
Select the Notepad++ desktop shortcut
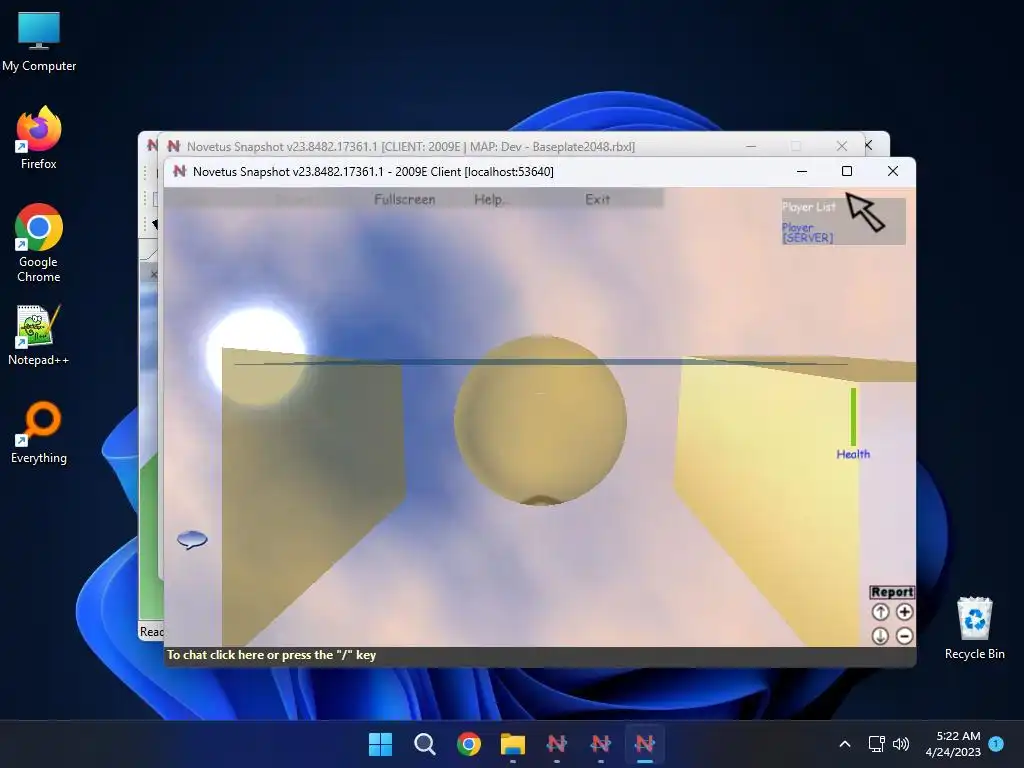39,335
